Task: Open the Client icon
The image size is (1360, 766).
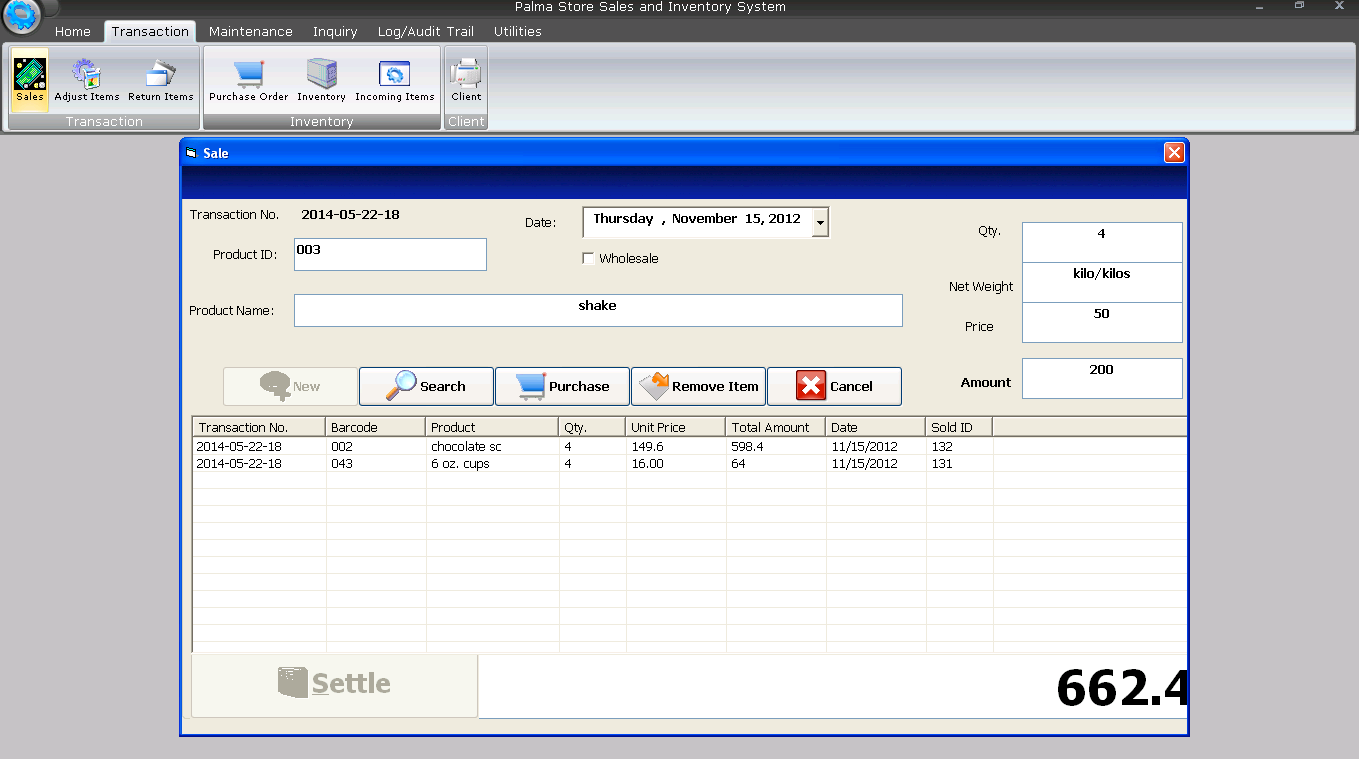Action: click(x=466, y=80)
